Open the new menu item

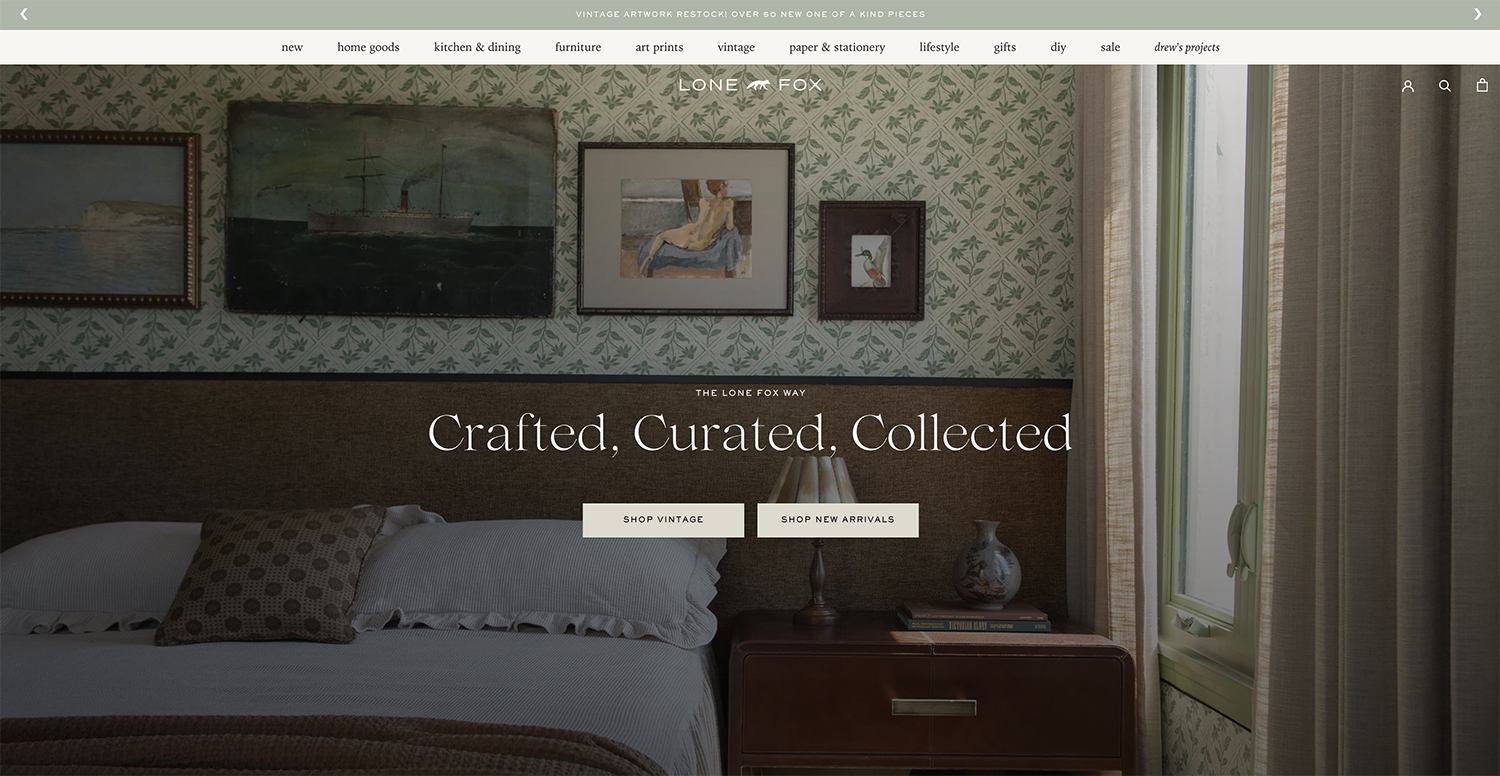pyautogui.click(x=292, y=47)
